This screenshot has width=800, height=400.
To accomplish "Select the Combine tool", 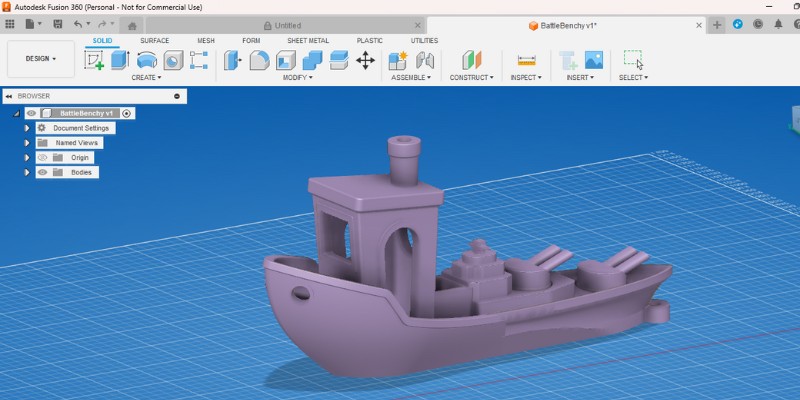I will 312,60.
